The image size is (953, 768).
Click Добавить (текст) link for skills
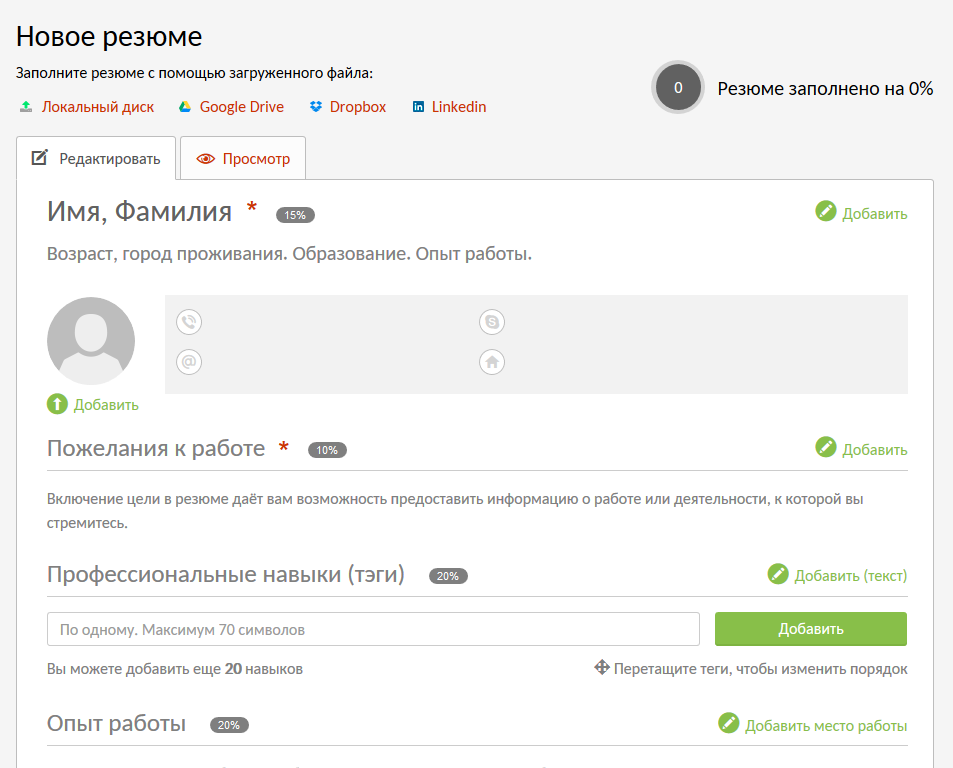pyautogui.click(x=850, y=575)
